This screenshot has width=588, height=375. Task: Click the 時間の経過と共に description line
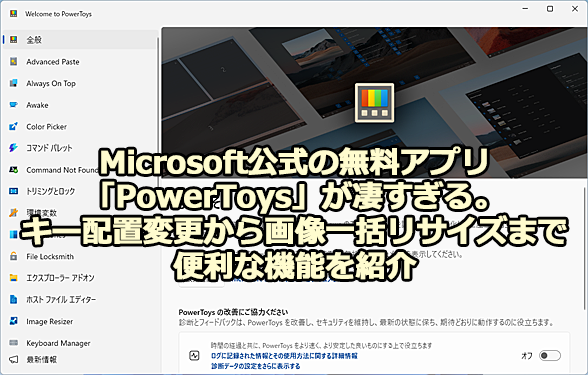coord(321,345)
